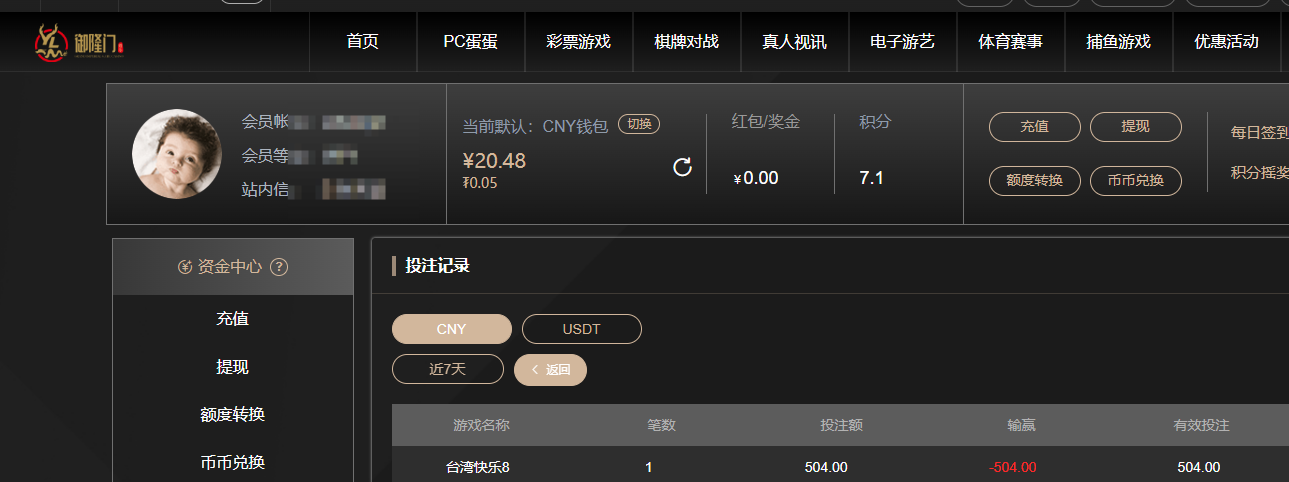Select 充值 in the left sidebar
This screenshot has height=482, width=1289.
point(233,319)
